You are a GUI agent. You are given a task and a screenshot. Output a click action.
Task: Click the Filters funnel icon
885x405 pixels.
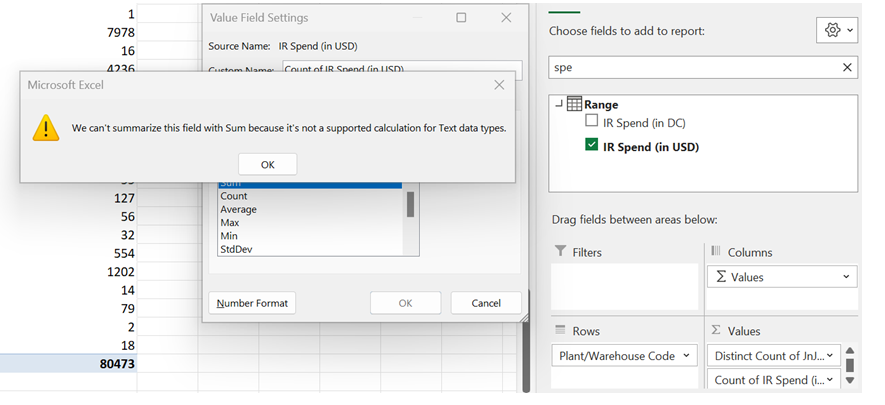(x=560, y=251)
